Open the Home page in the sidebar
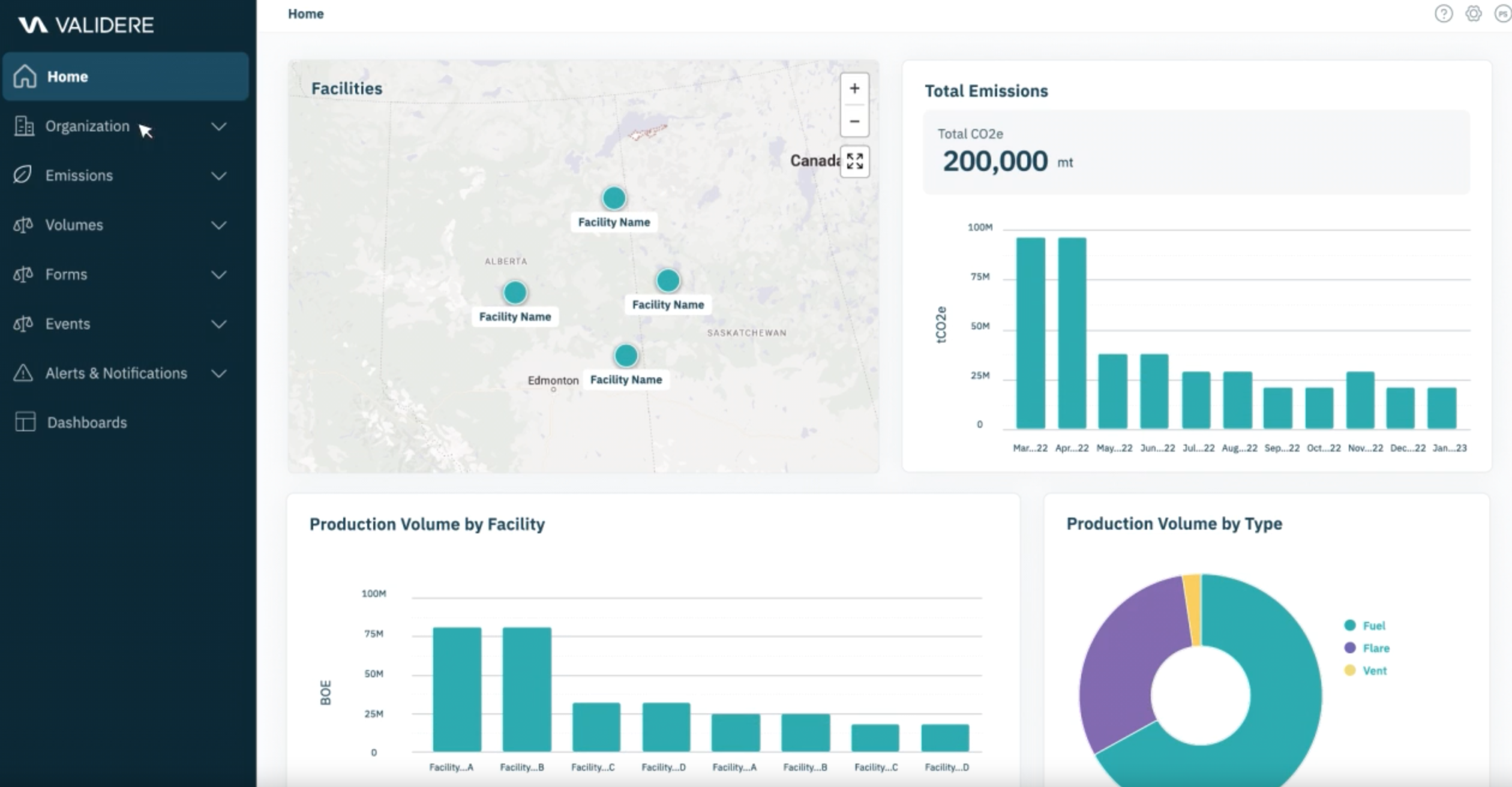This screenshot has width=1512, height=787. click(x=125, y=76)
